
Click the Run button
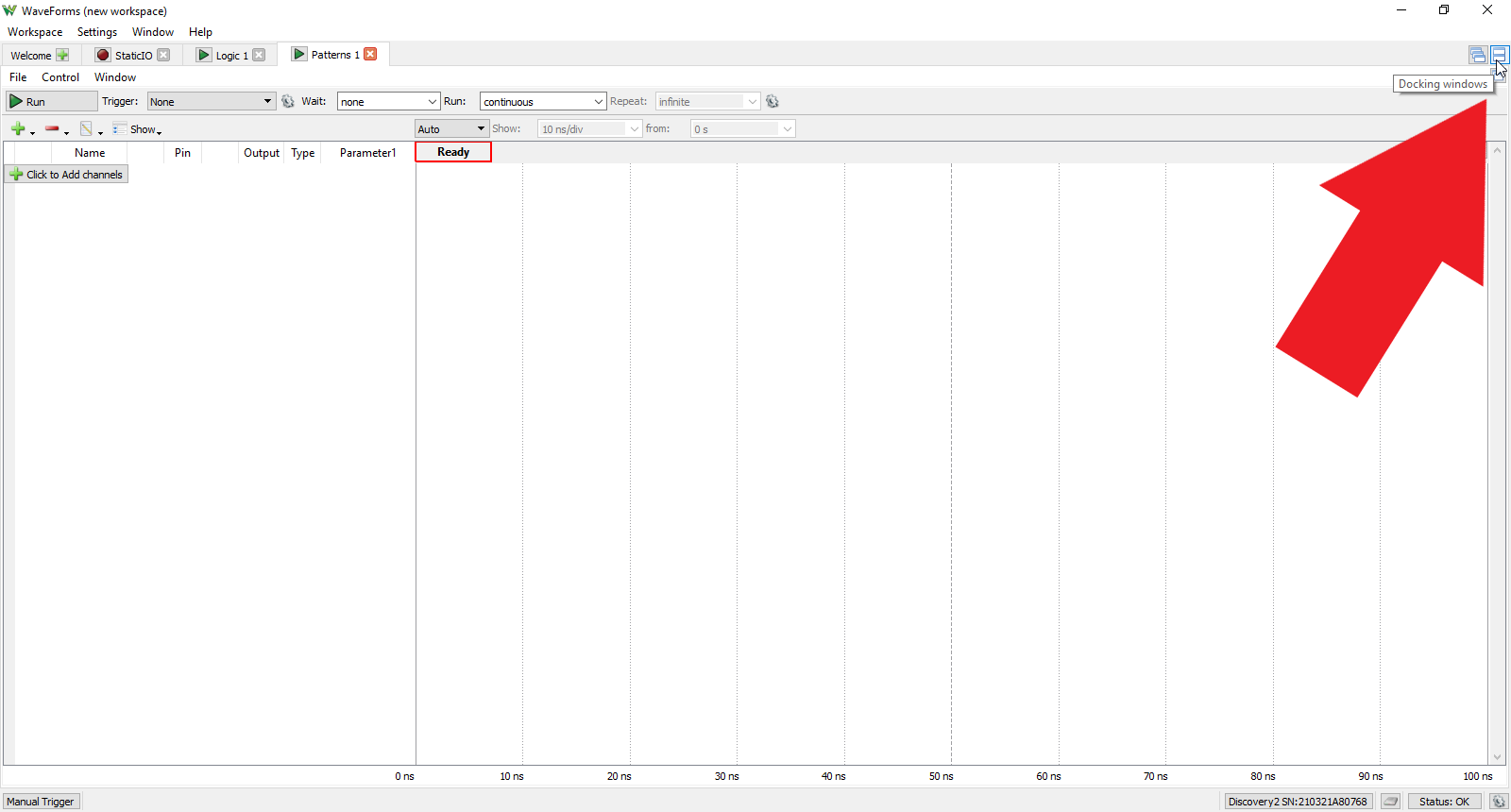click(x=52, y=101)
